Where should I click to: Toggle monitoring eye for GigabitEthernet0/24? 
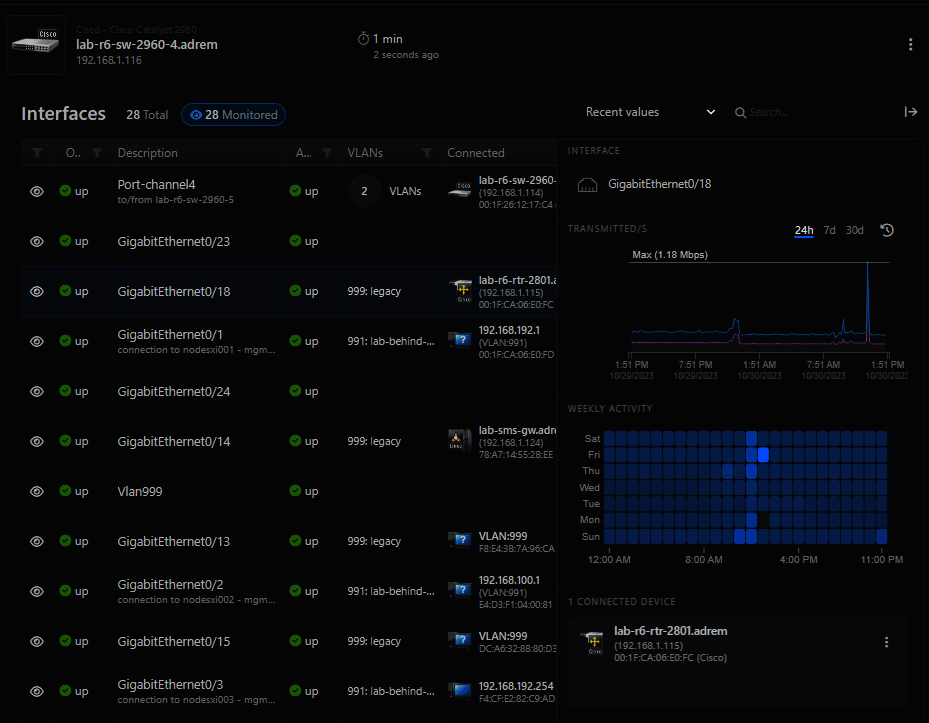(37, 391)
